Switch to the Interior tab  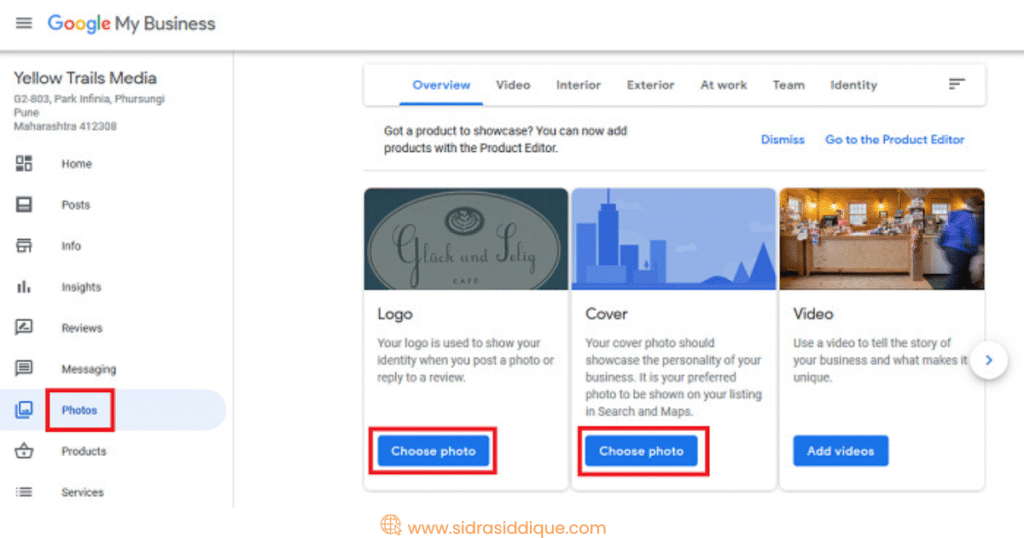pos(578,85)
